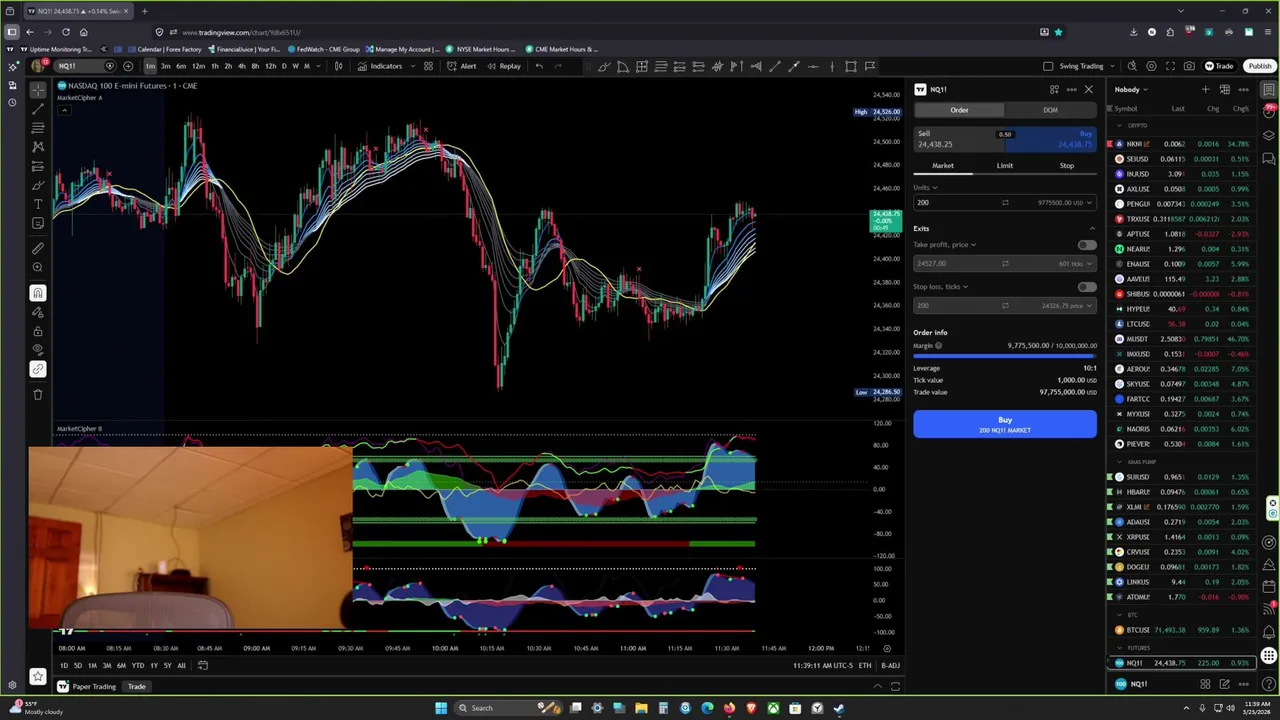Select the ruler measure tool
The image size is (1280, 720).
(x=38, y=248)
